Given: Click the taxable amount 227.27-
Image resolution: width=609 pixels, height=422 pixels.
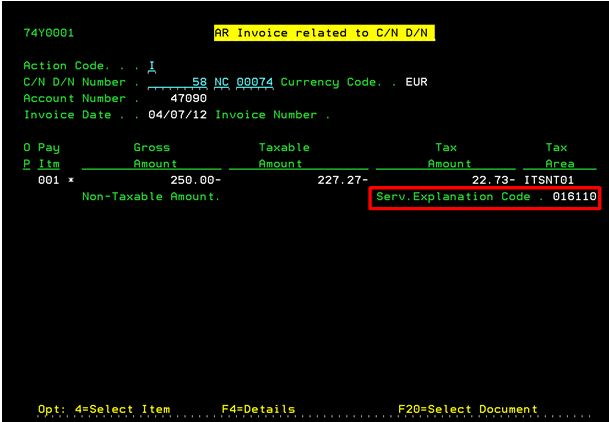Looking at the screenshot, I should (x=343, y=180).
